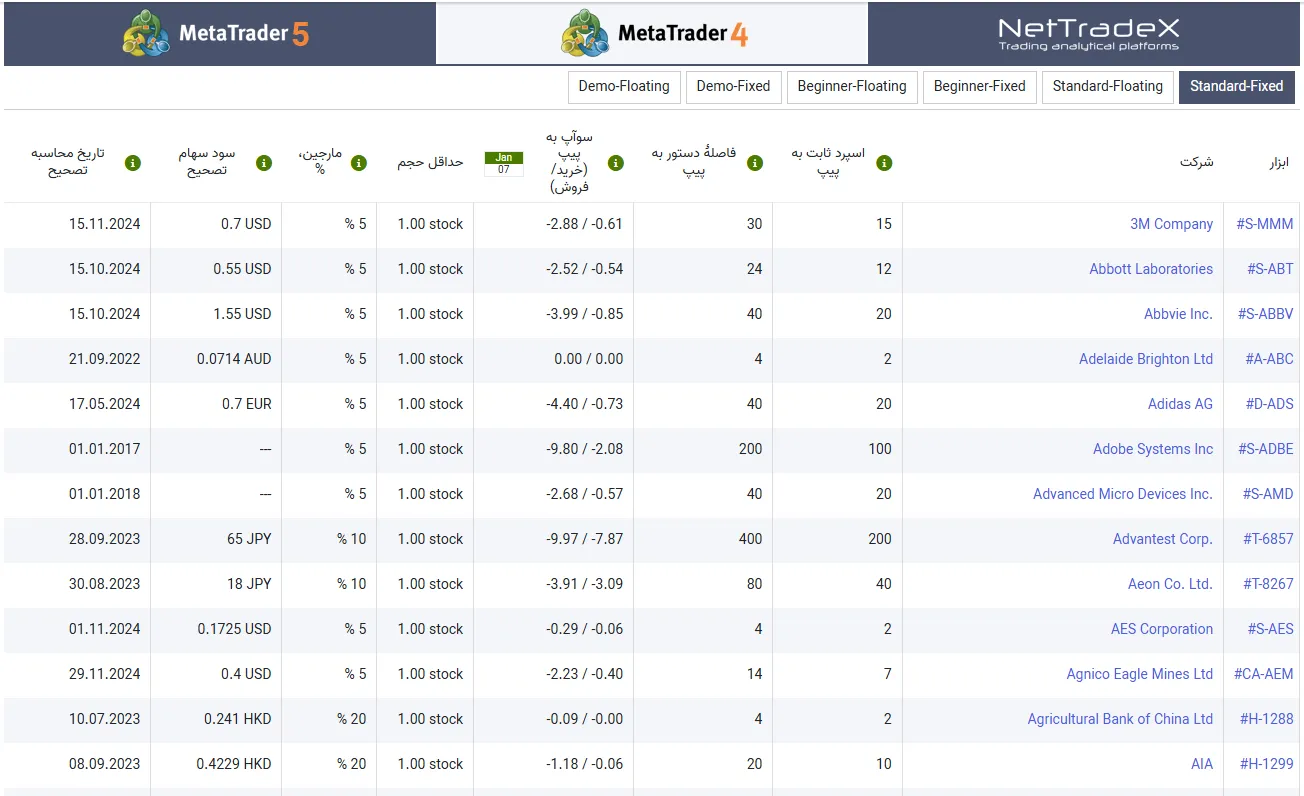Open info tooltip for fixed spread column
The width and height of the screenshot is (1304, 796).
point(882,162)
